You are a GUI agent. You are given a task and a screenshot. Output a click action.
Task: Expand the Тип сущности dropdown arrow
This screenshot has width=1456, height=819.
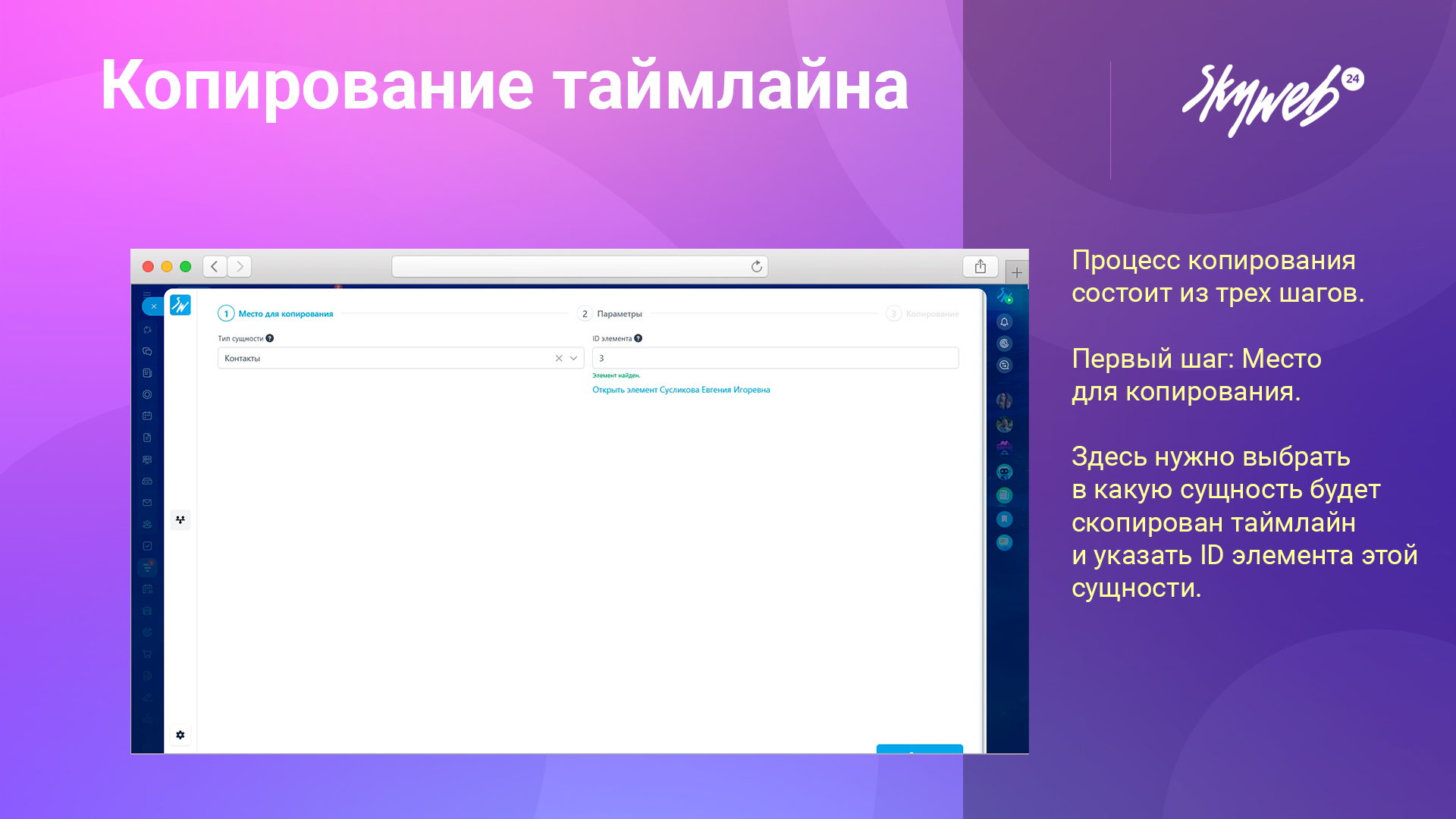tap(574, 359)
